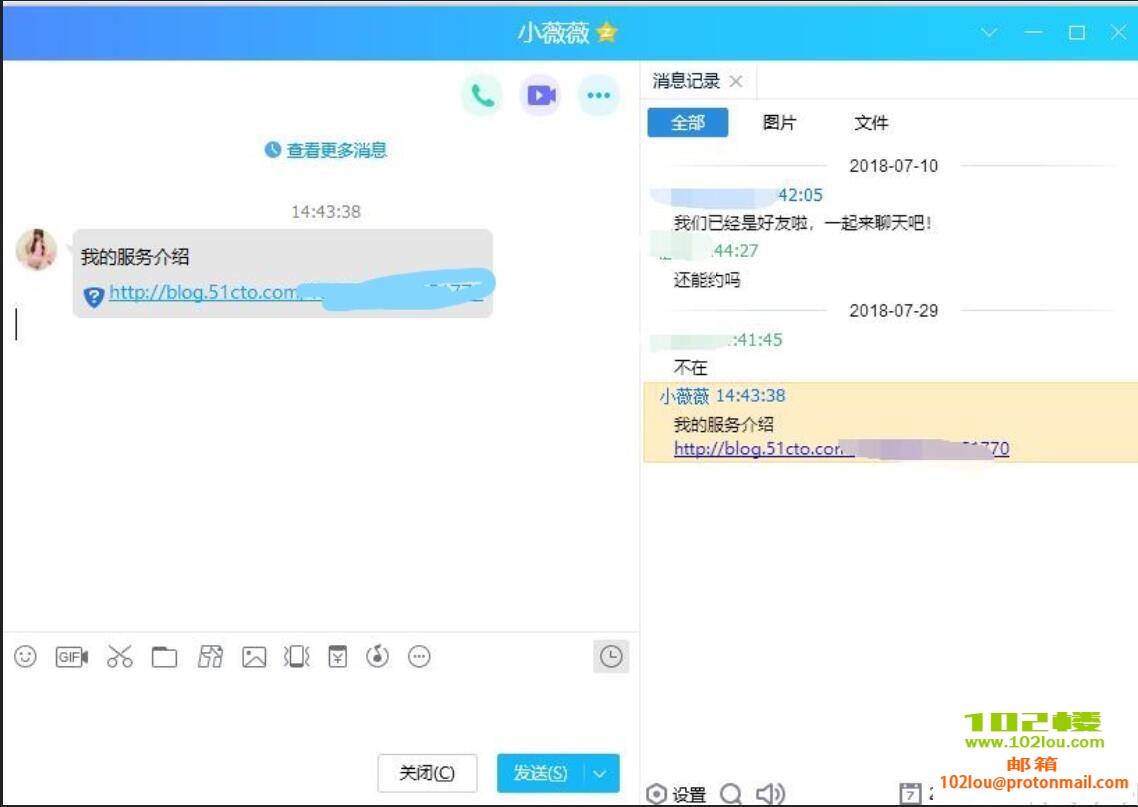Click the red envelope yen icon

pos(338,657)
